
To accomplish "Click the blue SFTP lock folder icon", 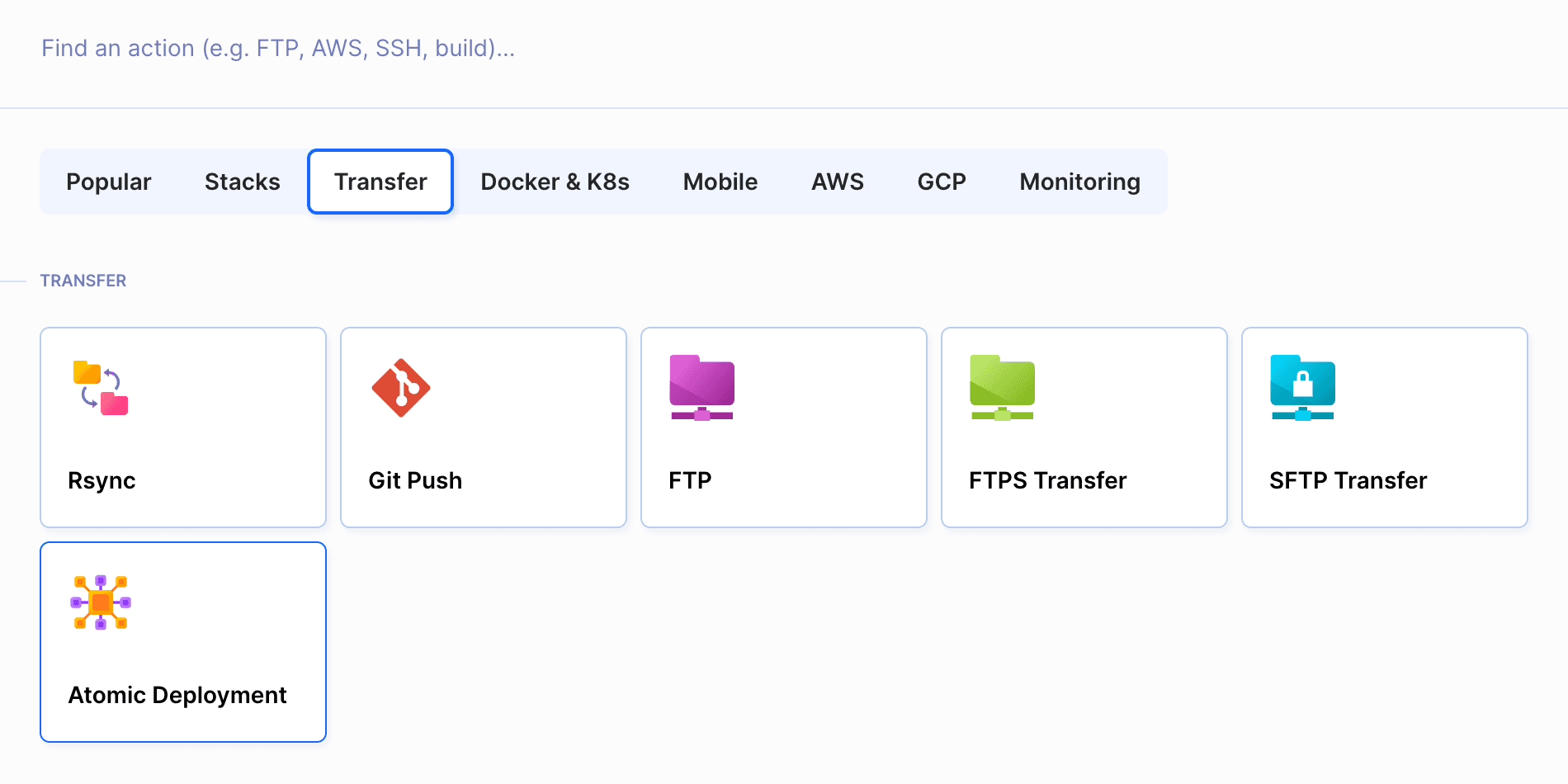I will (x=1302, y=388).
